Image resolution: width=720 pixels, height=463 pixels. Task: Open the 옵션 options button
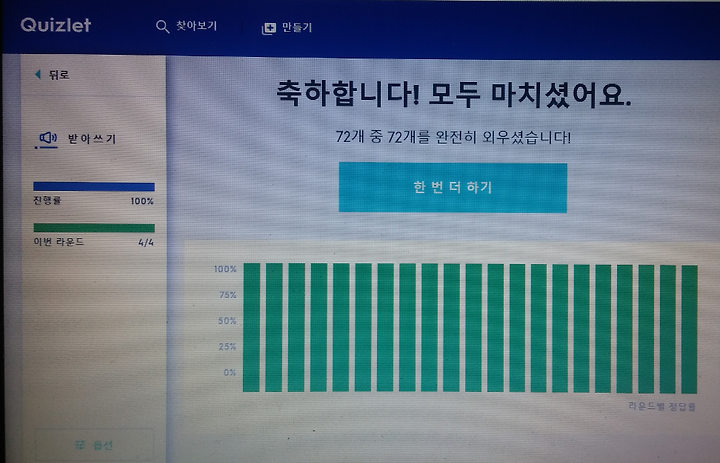(94, 445)
